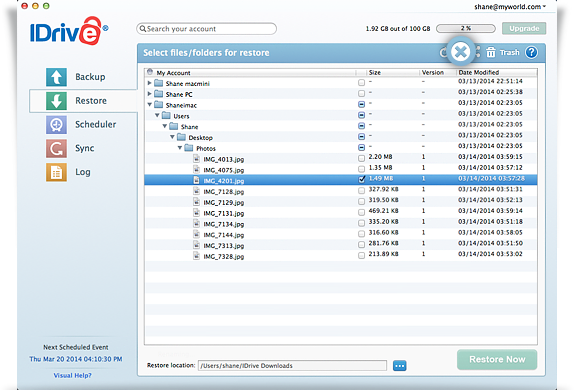Click the magnifier icon in search box
The height and width of the screenshot is (390, 574).
(x=142, y=29)
